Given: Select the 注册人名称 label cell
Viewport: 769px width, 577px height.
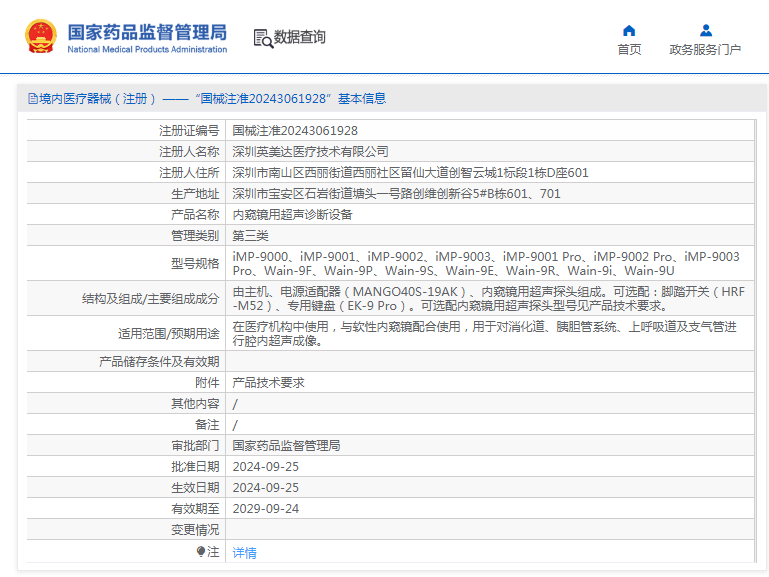Looking at the screenshot, I should pos(126,151).
